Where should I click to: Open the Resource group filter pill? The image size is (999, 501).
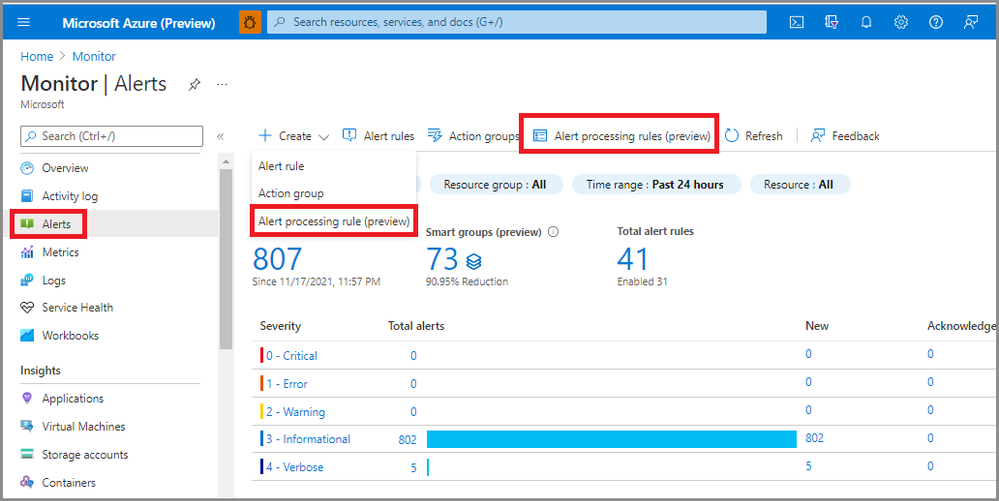coord(495,184)
